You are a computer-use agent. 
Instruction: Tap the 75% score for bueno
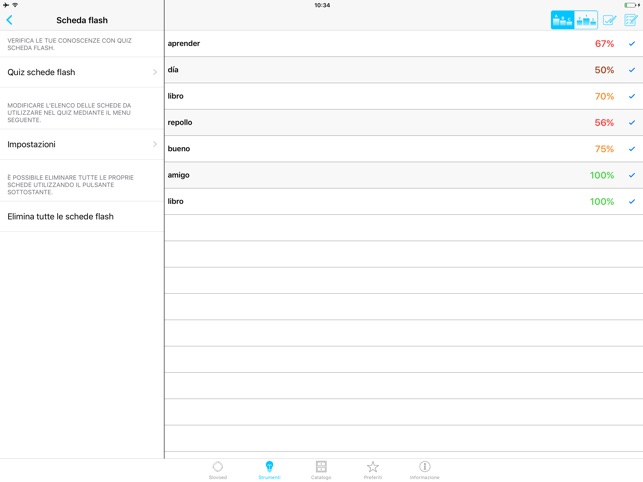coord(604,148)
